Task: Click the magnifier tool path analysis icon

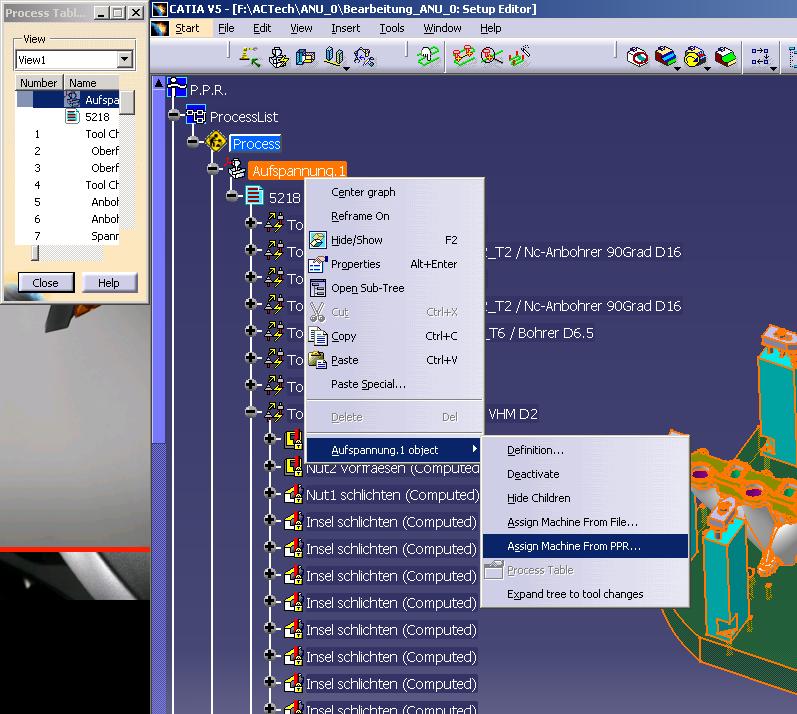Action: tap(492, 56)
